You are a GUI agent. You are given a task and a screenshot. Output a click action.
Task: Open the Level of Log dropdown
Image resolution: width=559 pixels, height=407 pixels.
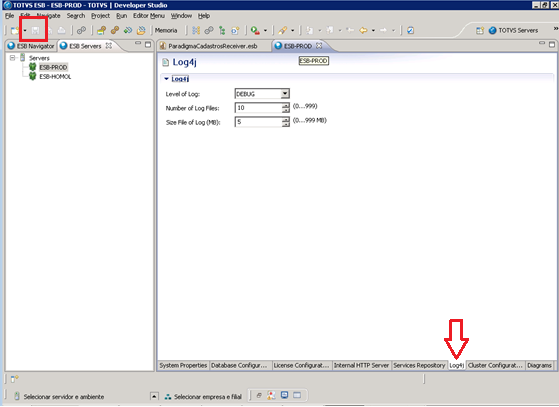[x=284, y=94]
